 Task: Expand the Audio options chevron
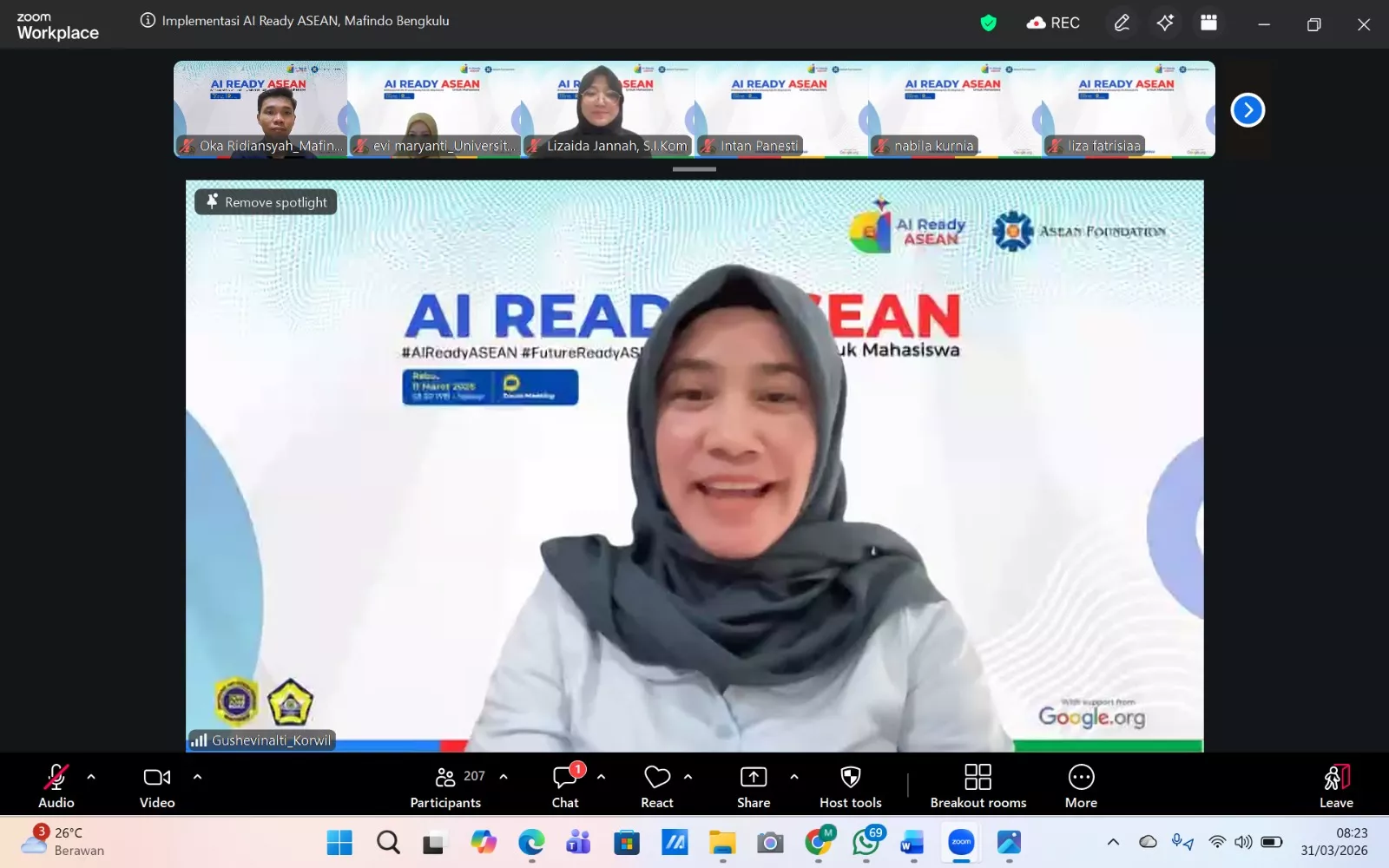coord(90,776)
